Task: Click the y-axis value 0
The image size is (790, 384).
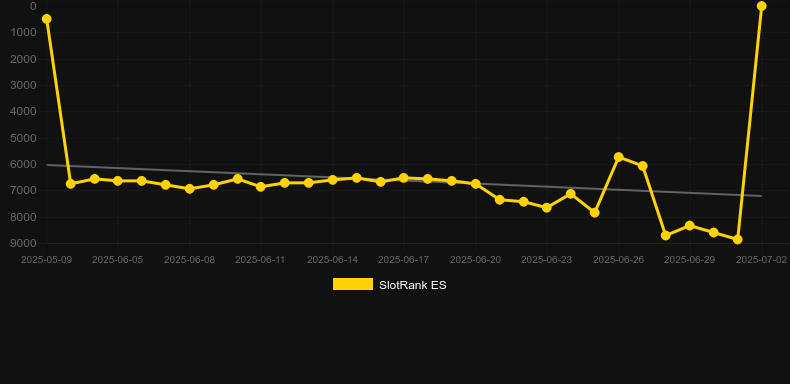Action: (x=33, y=6)
